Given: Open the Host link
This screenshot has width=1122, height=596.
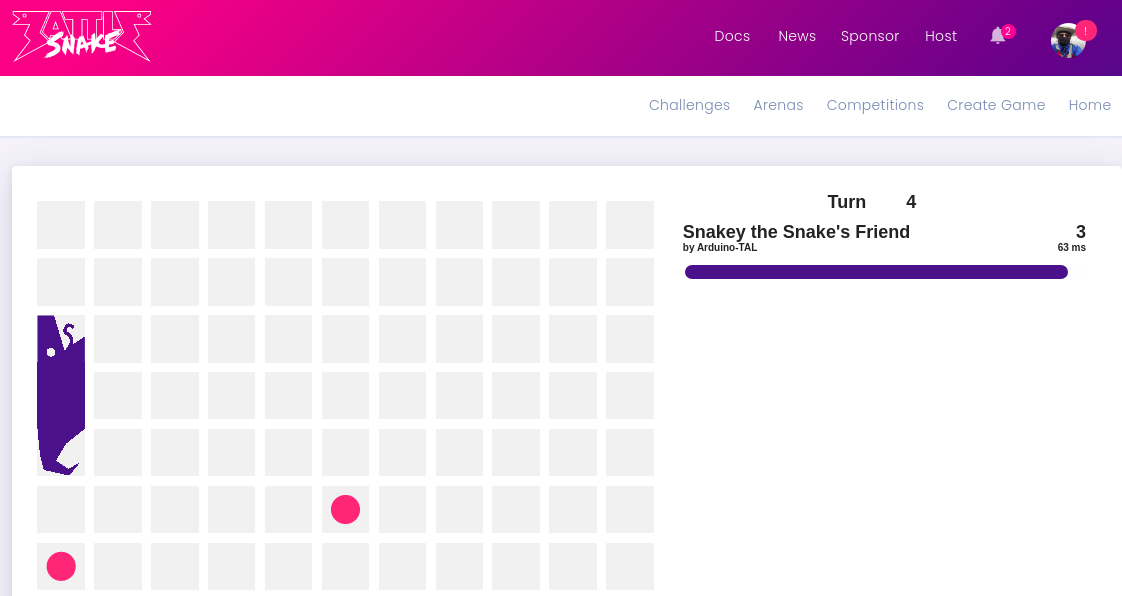Looking at the screenshot, I should point(941,36).
